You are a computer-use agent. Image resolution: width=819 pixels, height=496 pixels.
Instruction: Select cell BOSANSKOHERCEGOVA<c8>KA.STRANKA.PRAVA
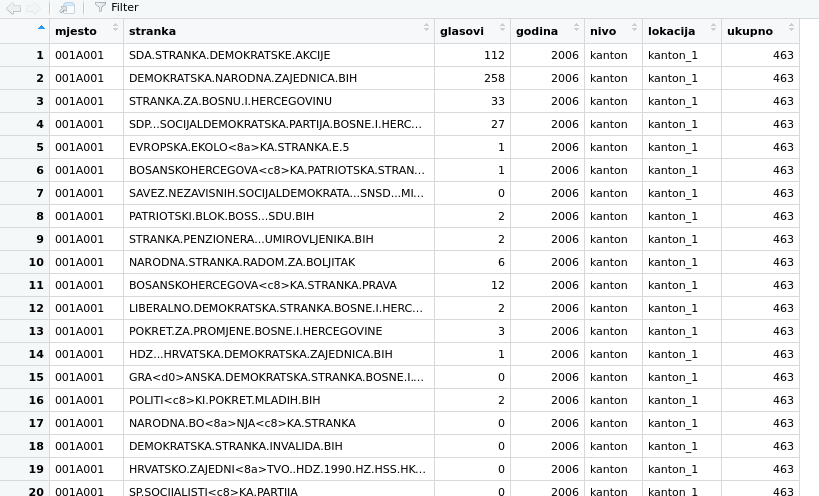pyautogui.click(x=279, y=285)
